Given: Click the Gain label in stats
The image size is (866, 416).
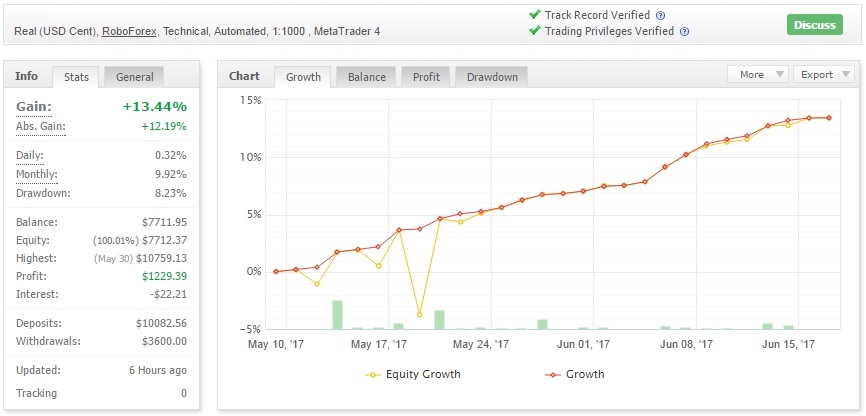Looking at the screenshot, I should point(34,107).
